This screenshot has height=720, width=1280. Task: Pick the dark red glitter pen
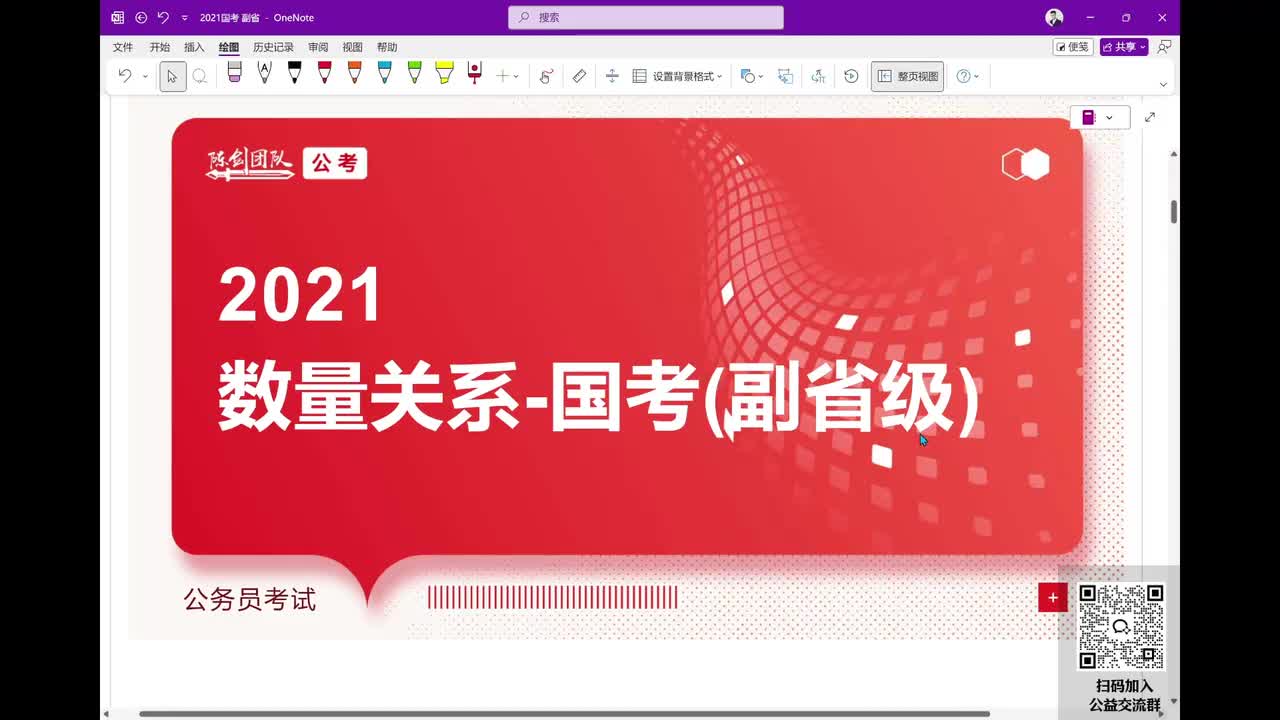point(475,73)
